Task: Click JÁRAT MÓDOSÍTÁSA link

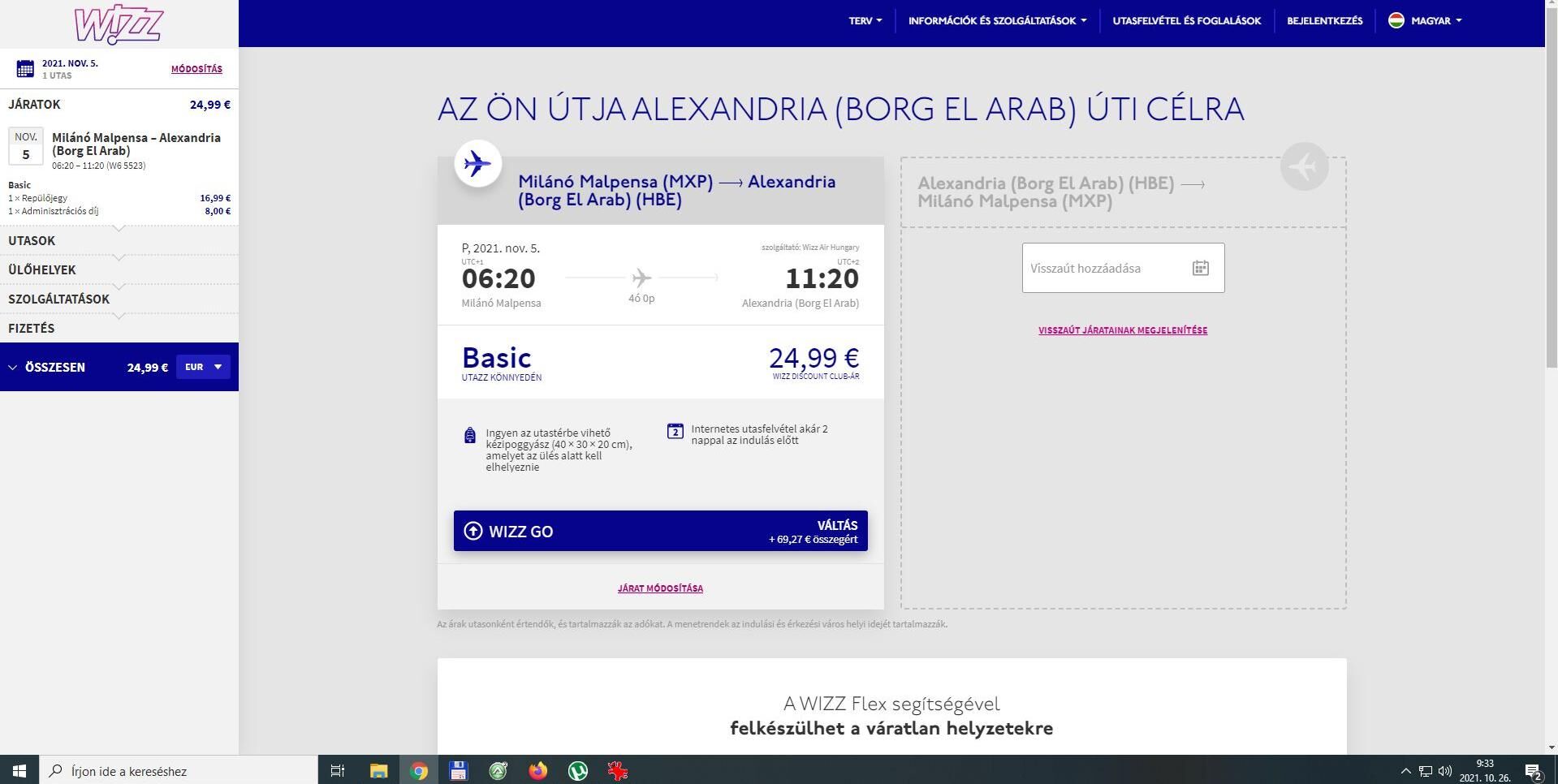Action: pyautogui.click(x=660, y=588)
